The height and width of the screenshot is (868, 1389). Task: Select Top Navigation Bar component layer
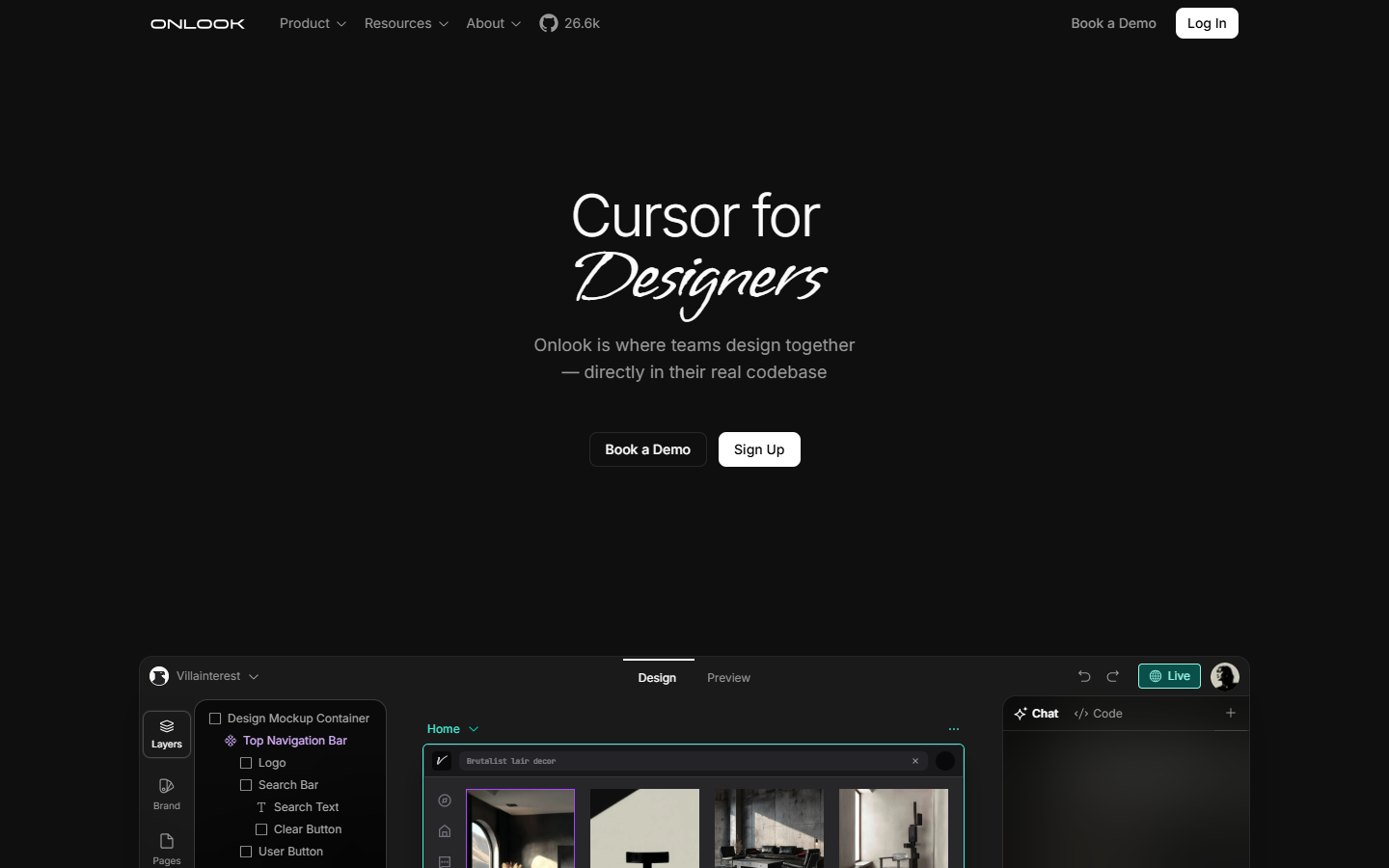286,741
